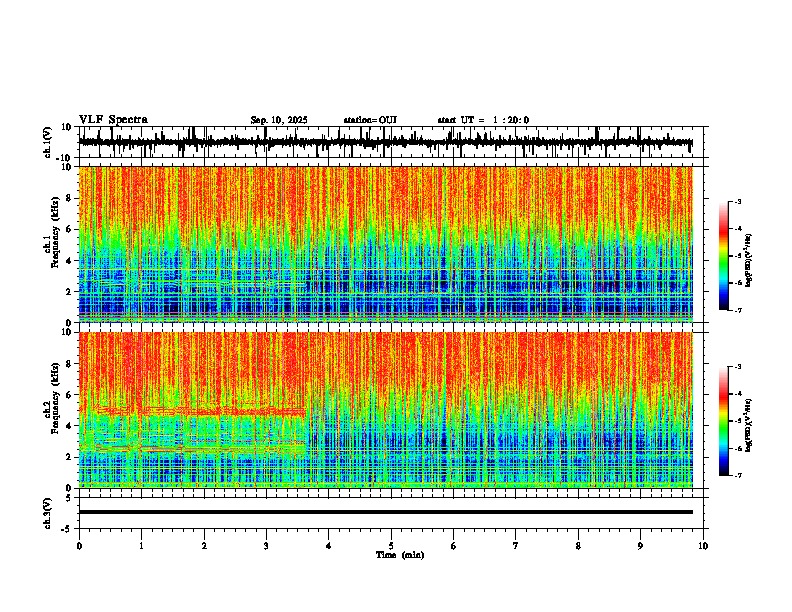
Task: Click the "6" tick on ch.2 frequency axis
Action: point(69,395)
